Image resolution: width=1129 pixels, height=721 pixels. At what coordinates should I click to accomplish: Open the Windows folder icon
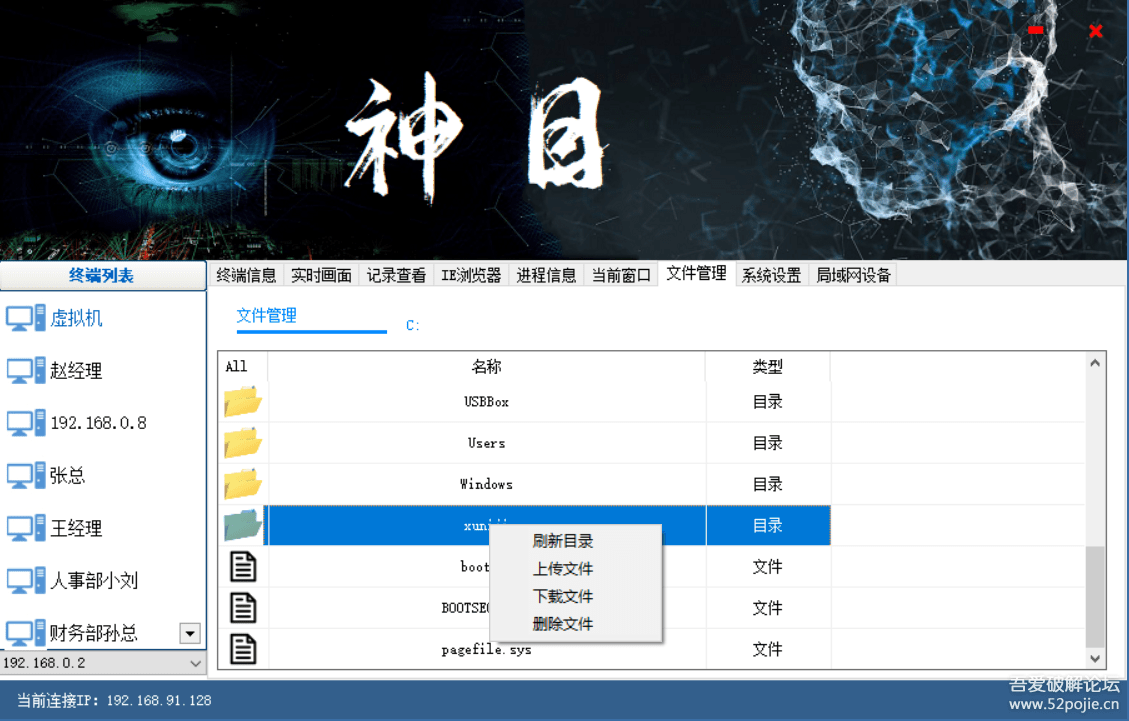(x=241, y=484)
